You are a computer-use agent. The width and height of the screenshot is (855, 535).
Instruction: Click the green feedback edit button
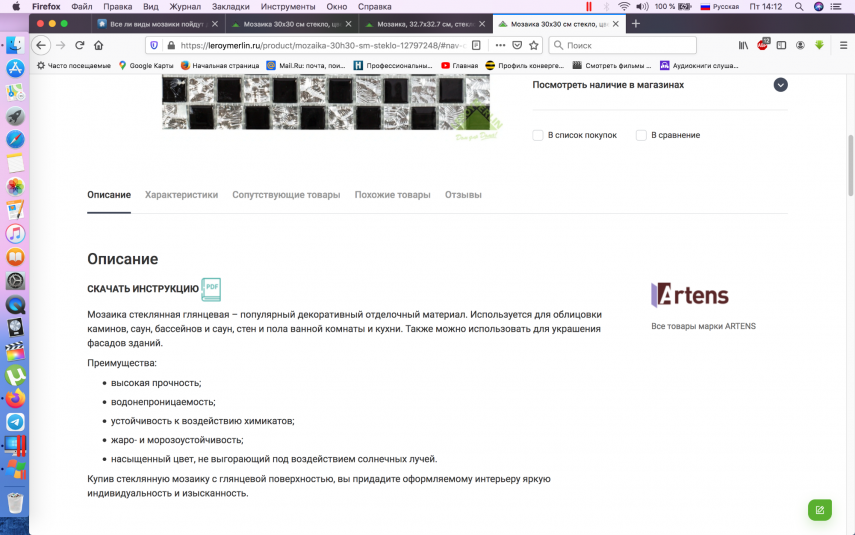click(820, 510)
